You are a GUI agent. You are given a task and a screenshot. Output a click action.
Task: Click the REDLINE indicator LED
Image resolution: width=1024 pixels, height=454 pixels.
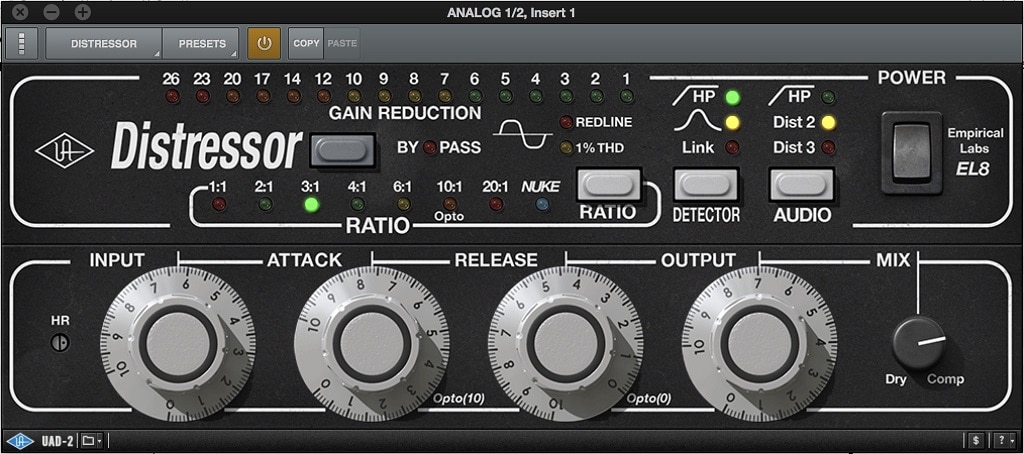tap(566, 122)
